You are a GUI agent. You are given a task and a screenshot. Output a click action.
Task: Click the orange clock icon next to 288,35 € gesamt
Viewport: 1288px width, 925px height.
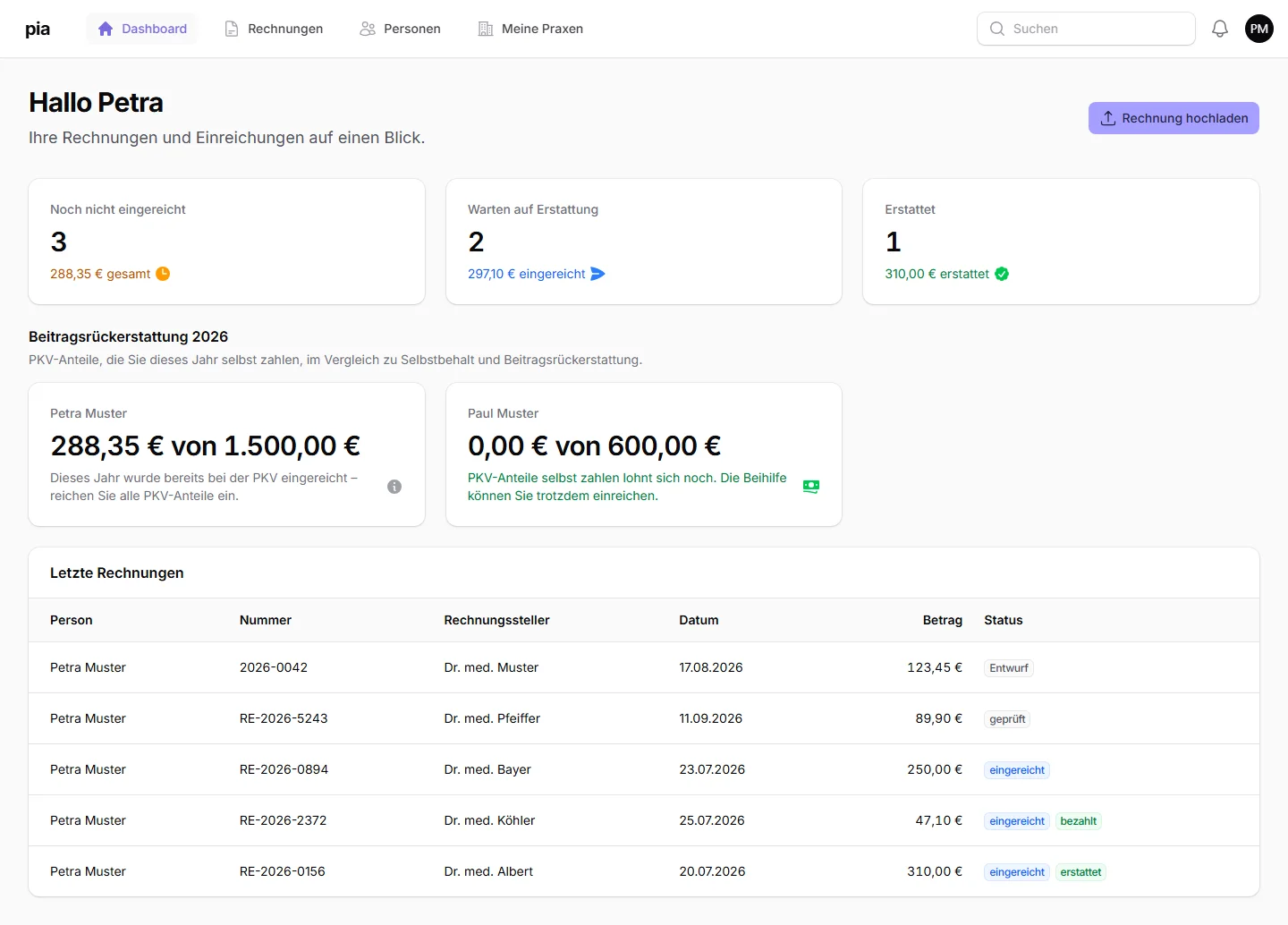point(163,274)
